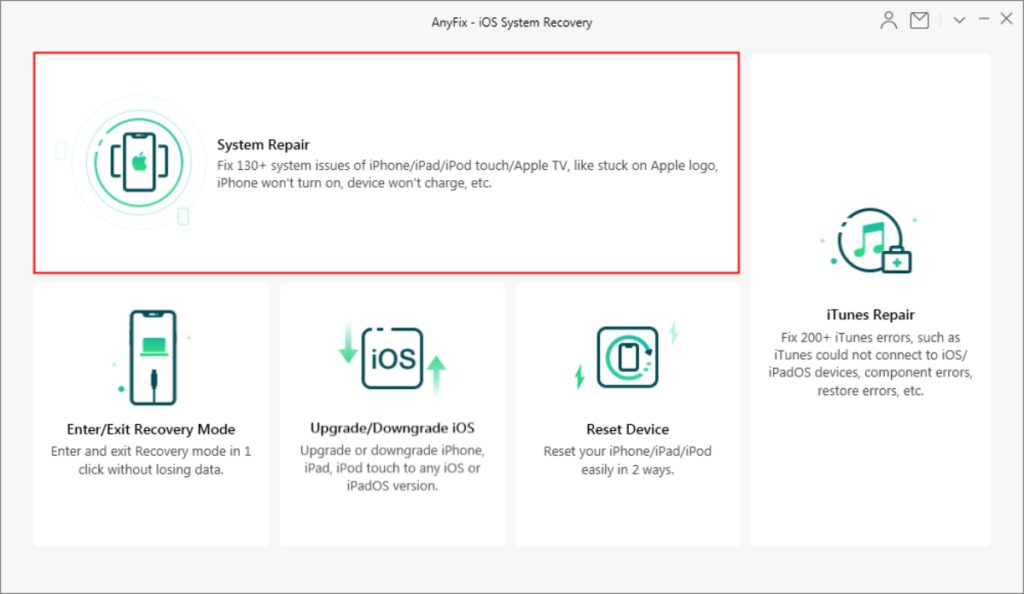Expand the title bar dropdown chevron

click(959, 20)
